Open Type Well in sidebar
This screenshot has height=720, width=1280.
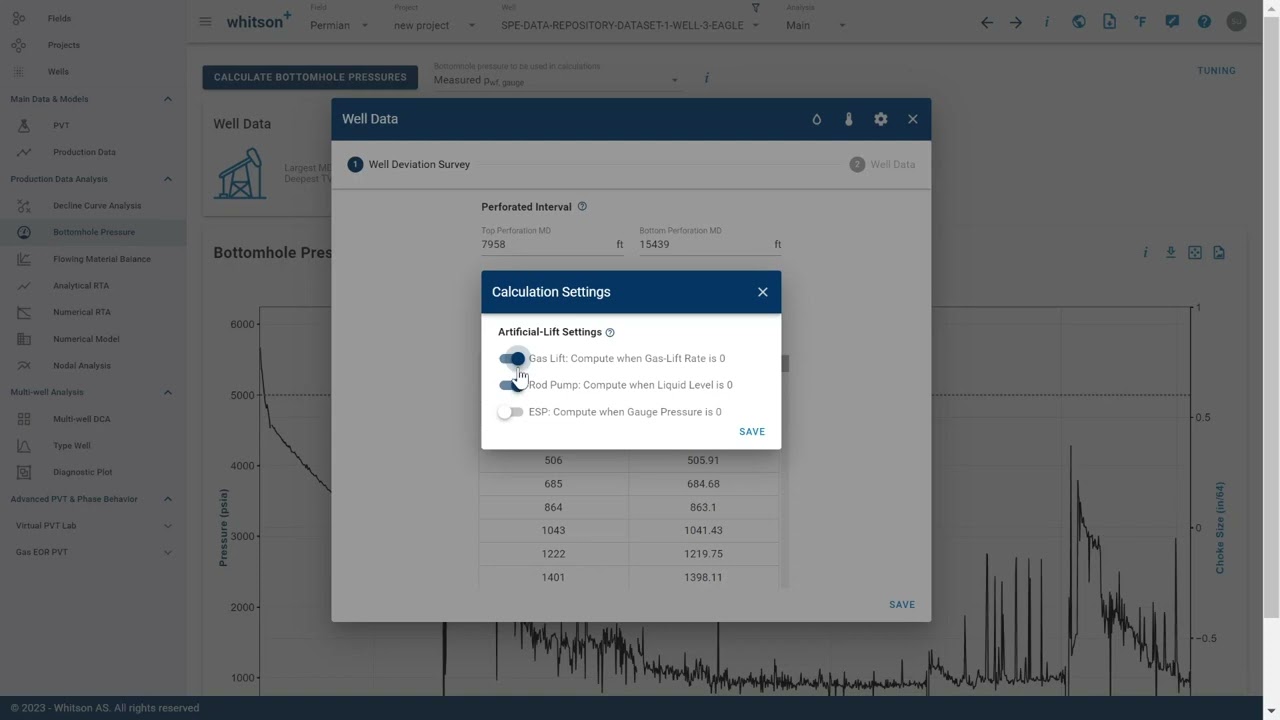tap(71, 446)
